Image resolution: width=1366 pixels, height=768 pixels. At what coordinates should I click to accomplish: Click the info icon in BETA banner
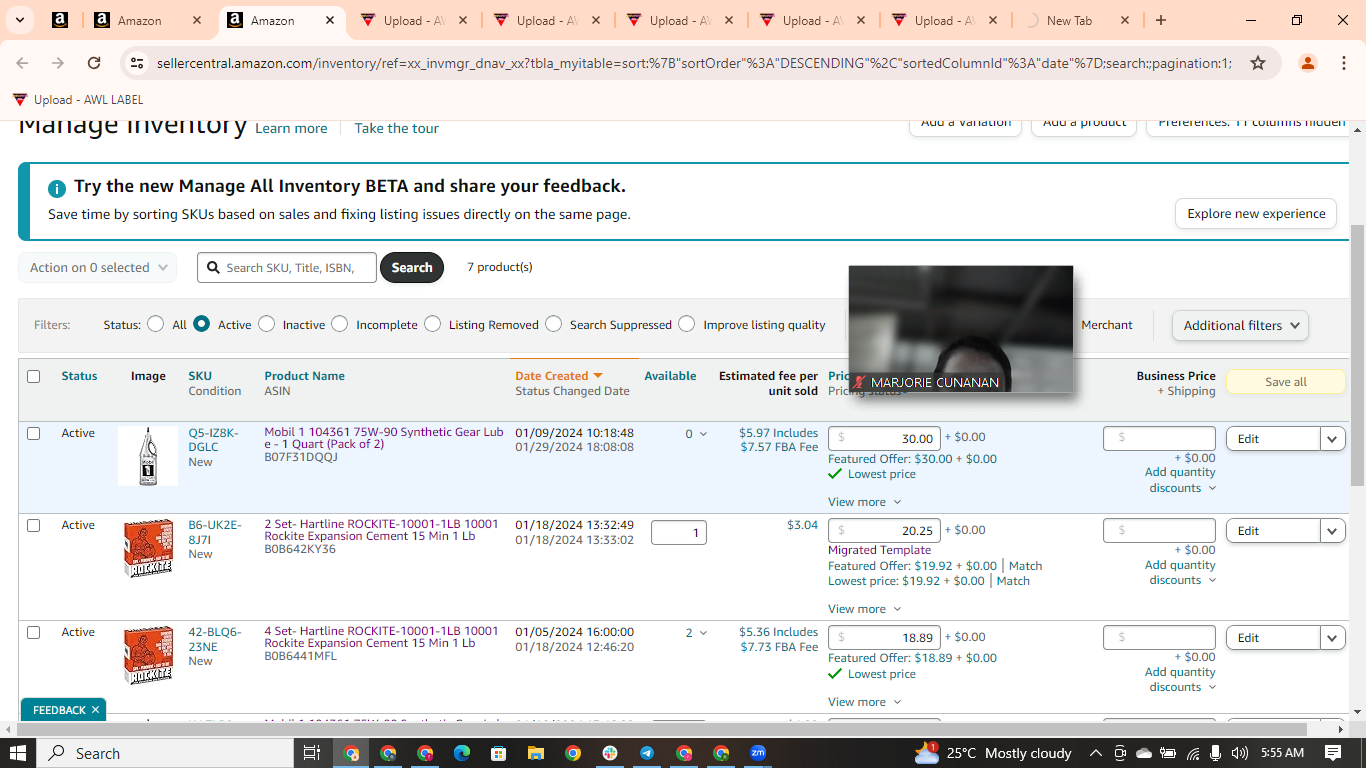pos(57,188)
